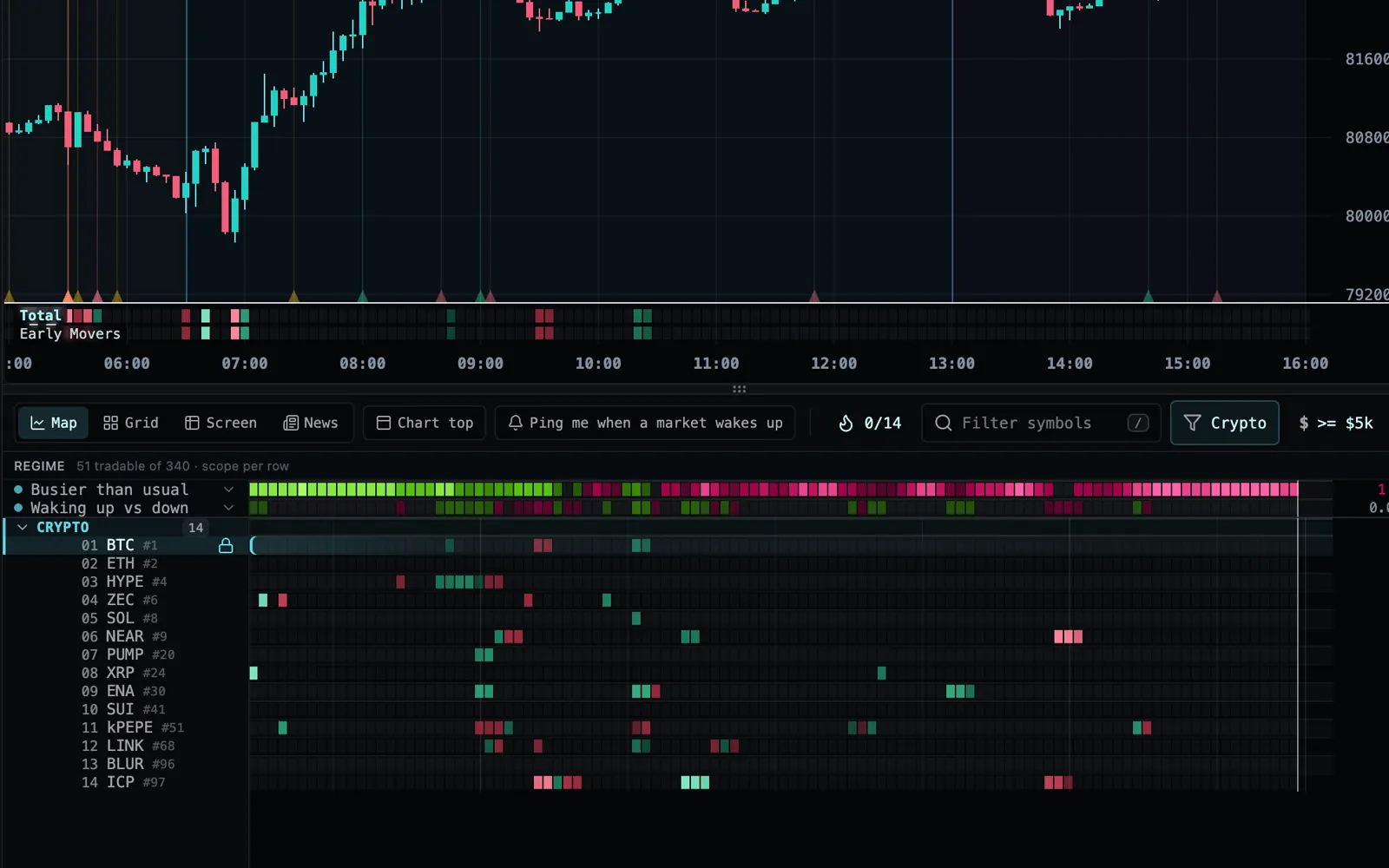1389x868 pixels.
Task: Expand the Busier than usual row dropdown
Action: point(228,490)
